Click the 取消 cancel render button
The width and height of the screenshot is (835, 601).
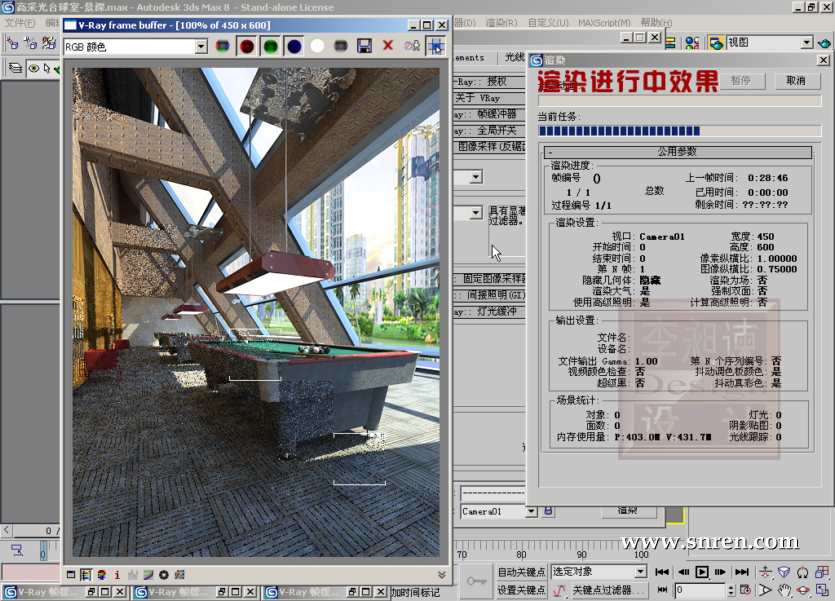(796, 81)
